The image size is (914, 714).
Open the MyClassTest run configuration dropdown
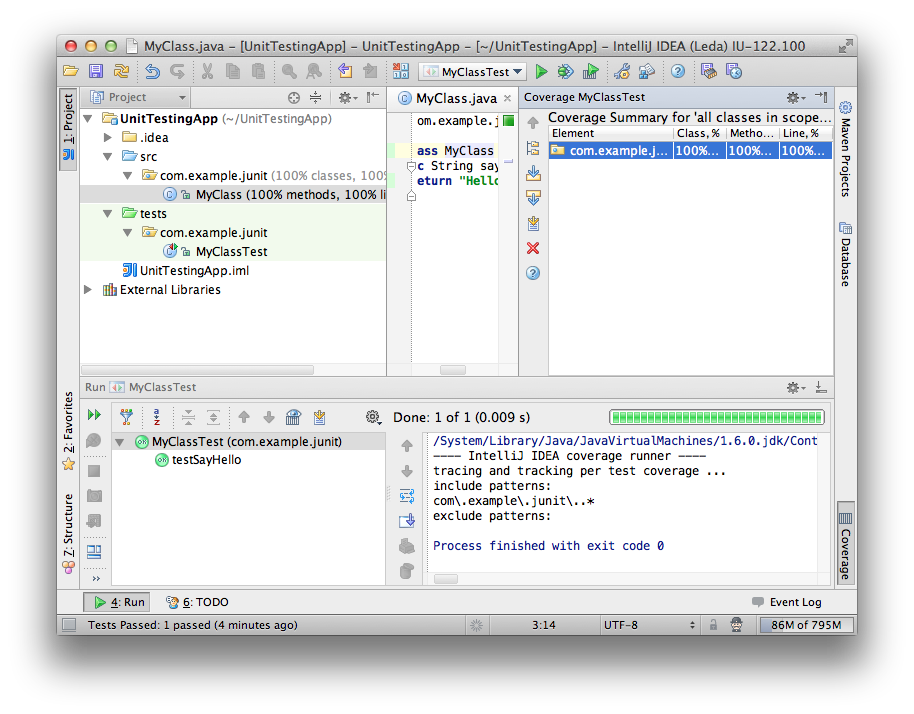(x=473, y=72)
